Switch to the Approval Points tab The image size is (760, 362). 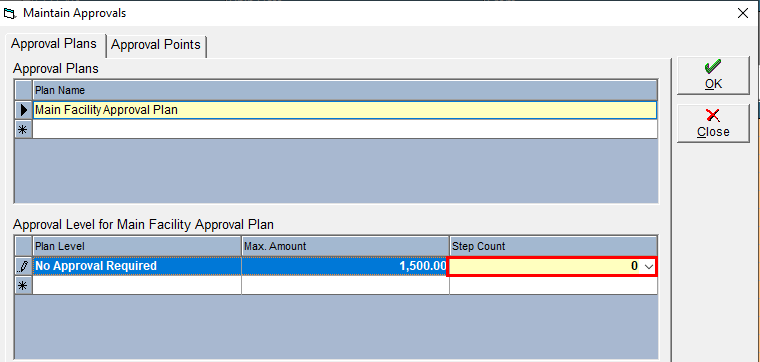tap(156, 45)
